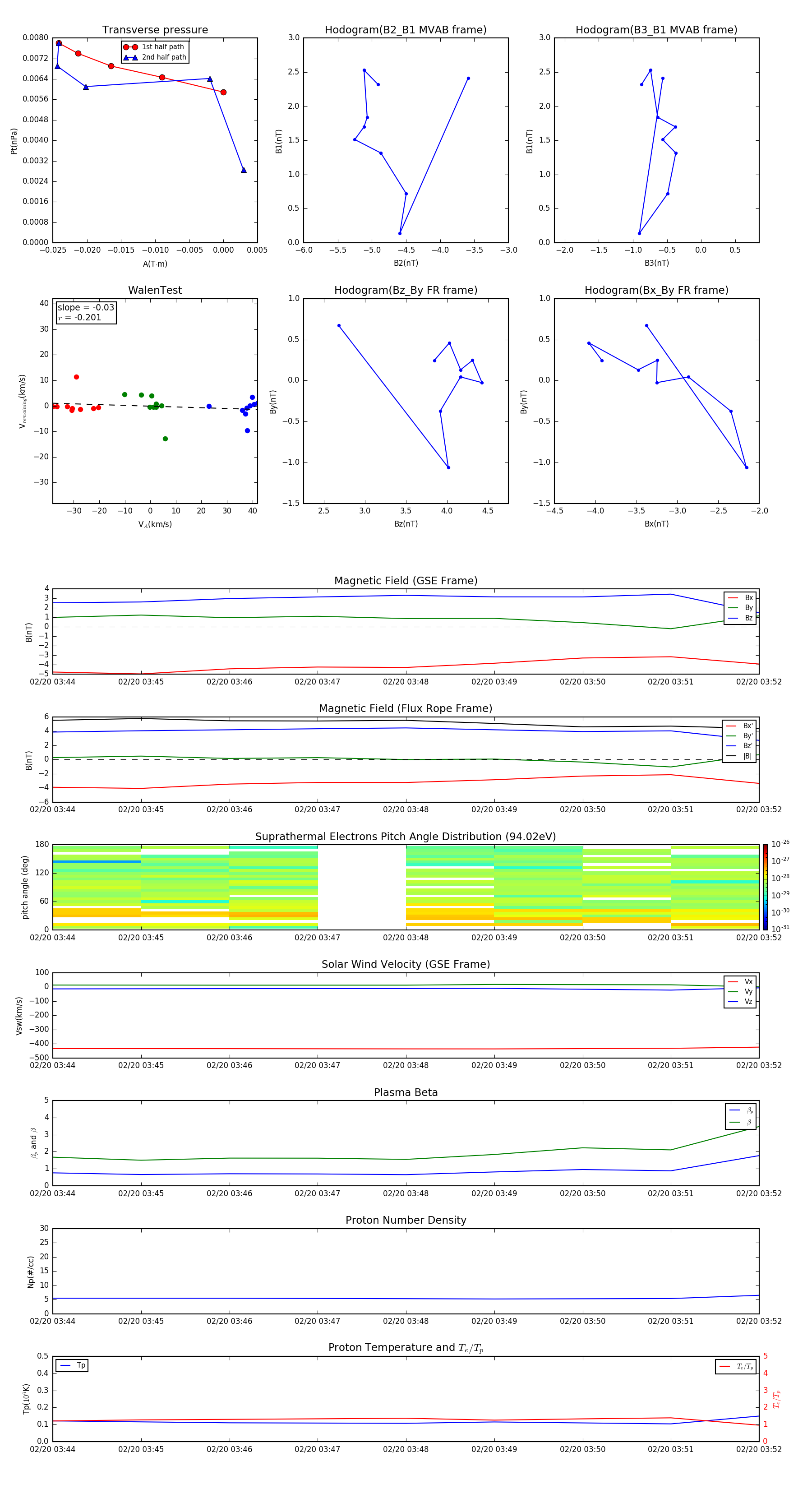Image resolution: width=812 pixels, height=1489 pixels.
Task: Click last blue triangle in Transverse pressure
Action: pyautogui.click(x=243, y=170)
